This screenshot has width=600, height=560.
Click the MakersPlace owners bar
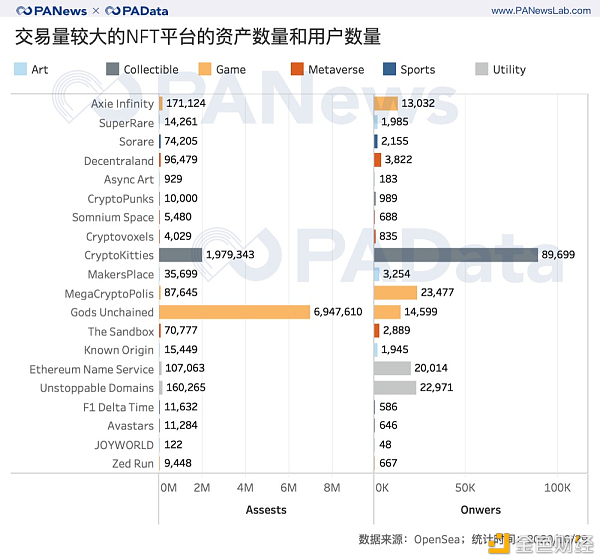pos(377,274)
